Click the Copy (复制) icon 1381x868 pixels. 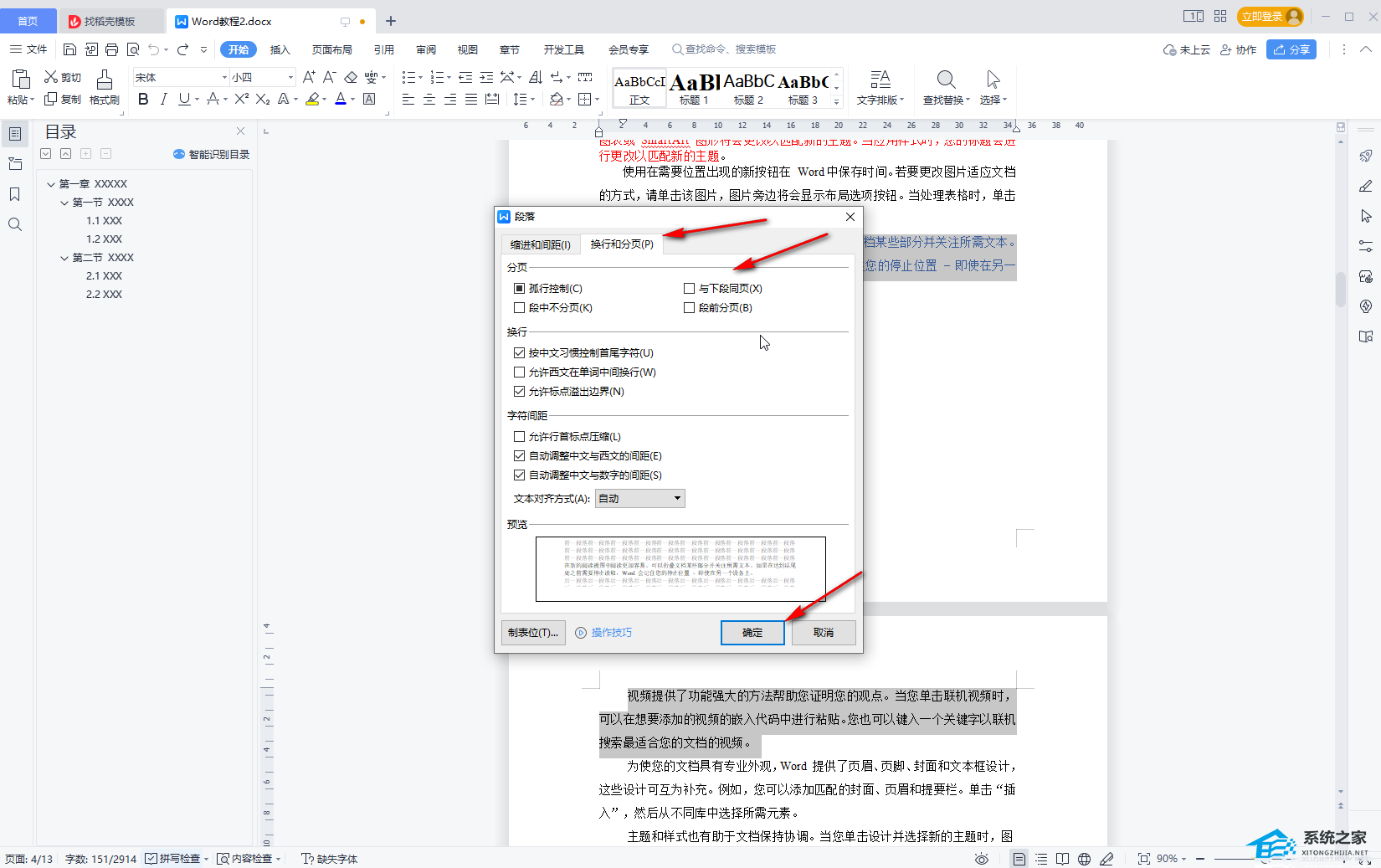50,99
